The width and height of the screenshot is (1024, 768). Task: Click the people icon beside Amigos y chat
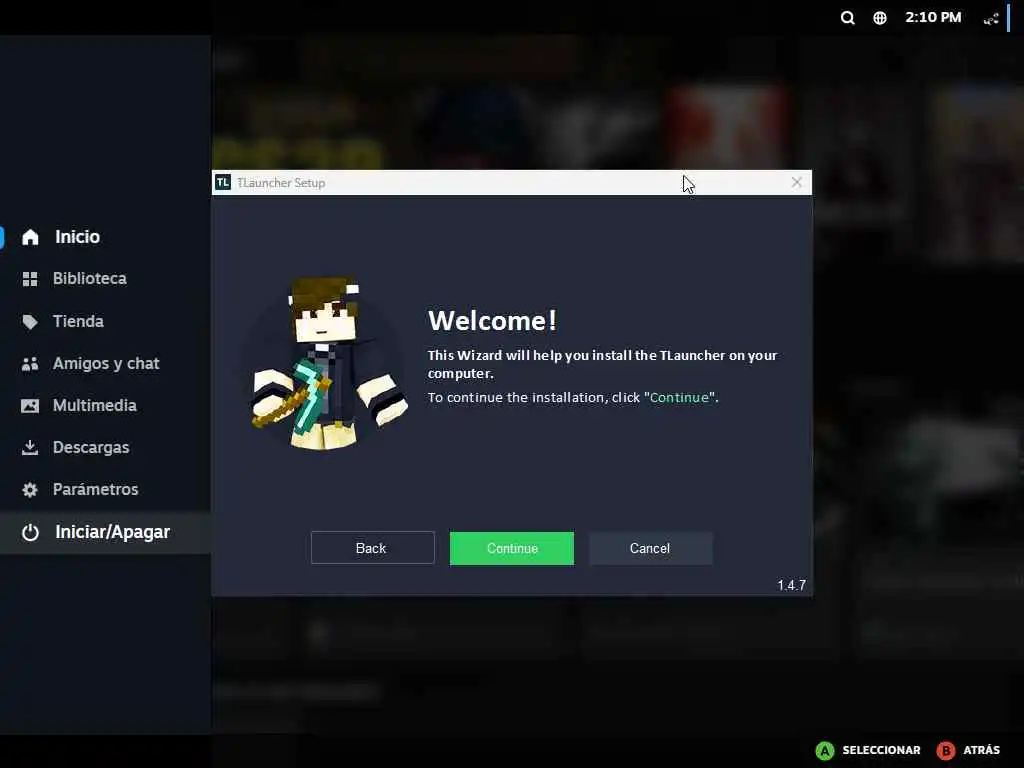[x=30, y=364]
